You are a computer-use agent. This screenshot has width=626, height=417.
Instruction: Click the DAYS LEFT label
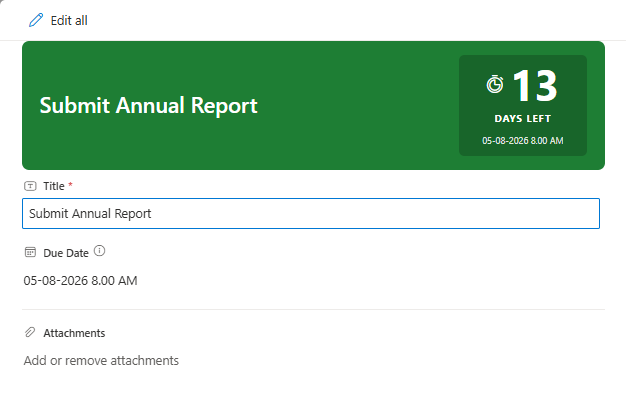(x=523, y=119)
